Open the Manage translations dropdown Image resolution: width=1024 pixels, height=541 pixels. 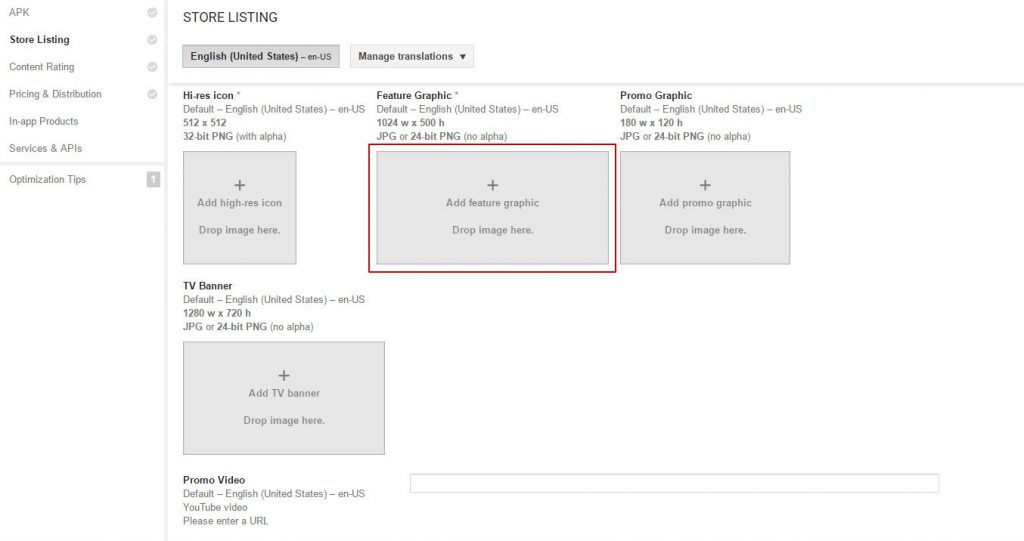pyautogui.click(x=412, y=57)
